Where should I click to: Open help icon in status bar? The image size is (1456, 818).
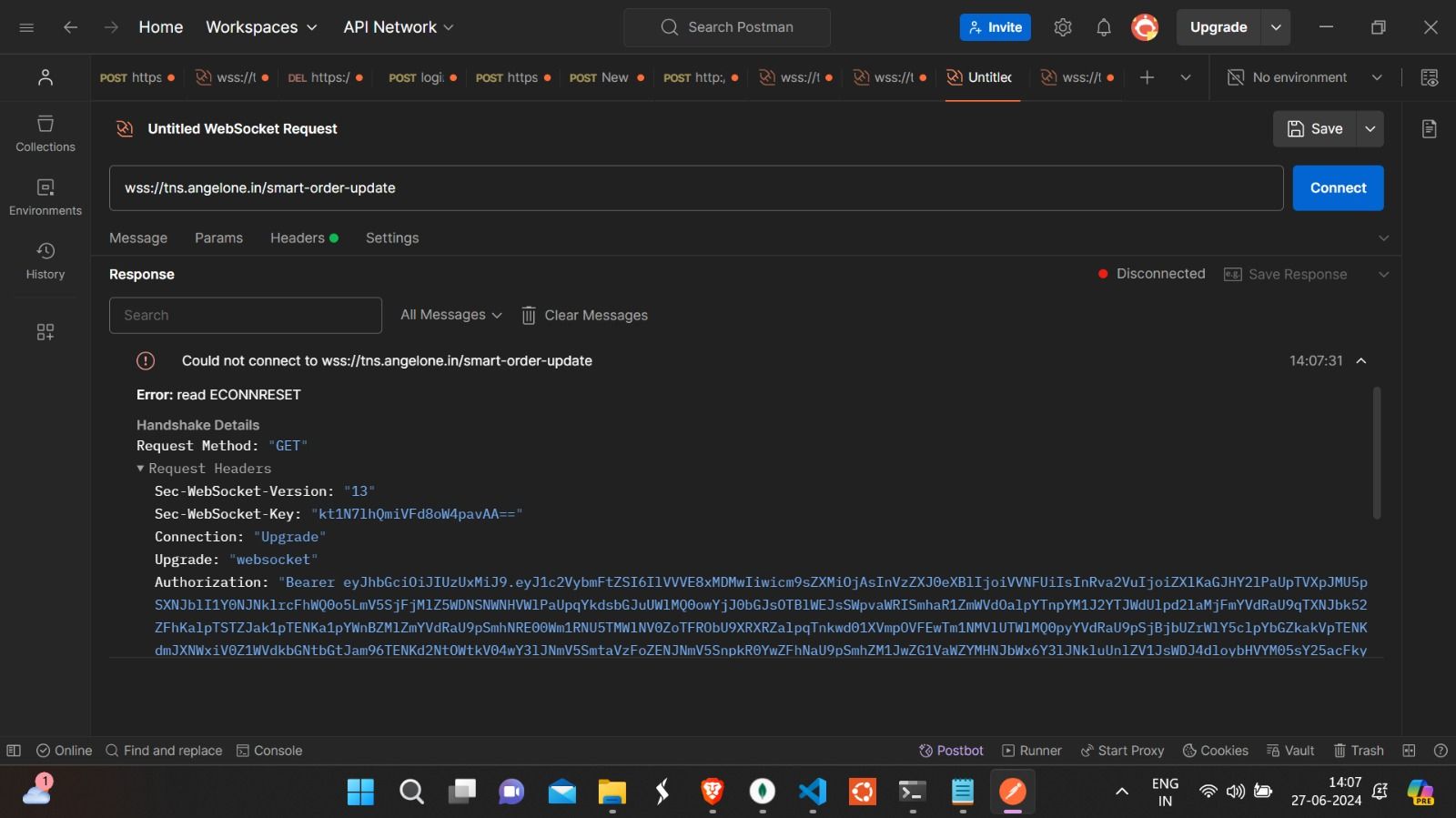1441,751
